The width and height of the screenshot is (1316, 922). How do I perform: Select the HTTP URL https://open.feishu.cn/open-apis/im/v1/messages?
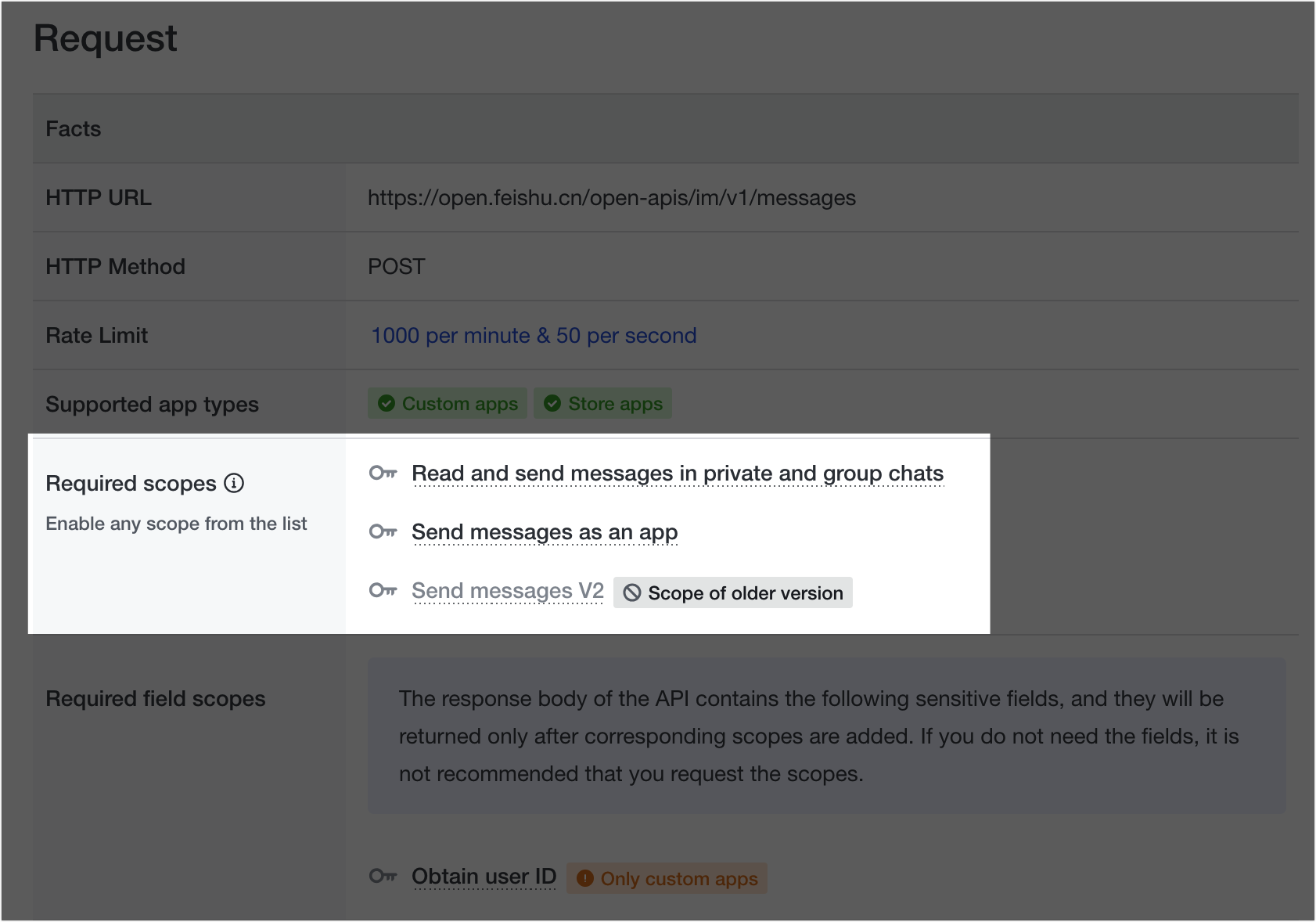tap(612, 198)
